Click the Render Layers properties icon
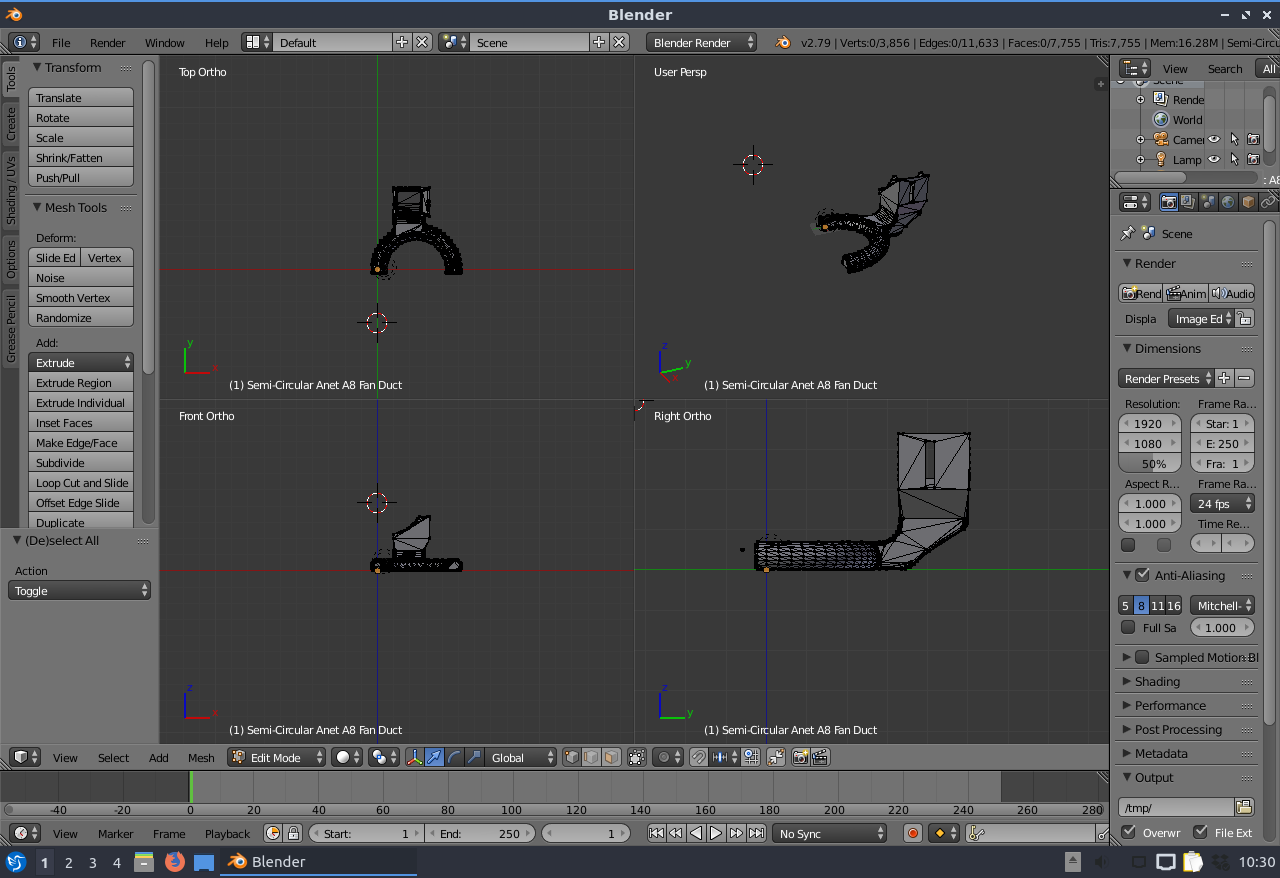Viewport: 1280px width, 878px height. click(1188, 202)
